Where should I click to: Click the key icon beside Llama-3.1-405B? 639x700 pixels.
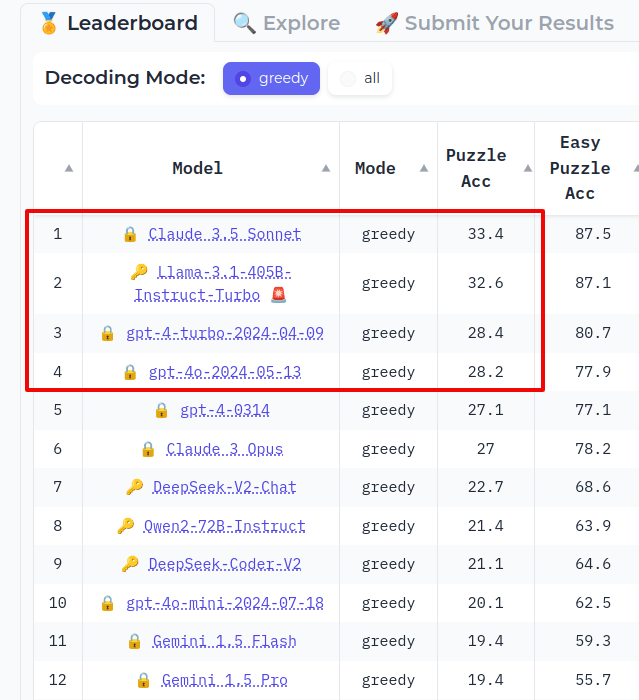(139, 271)
